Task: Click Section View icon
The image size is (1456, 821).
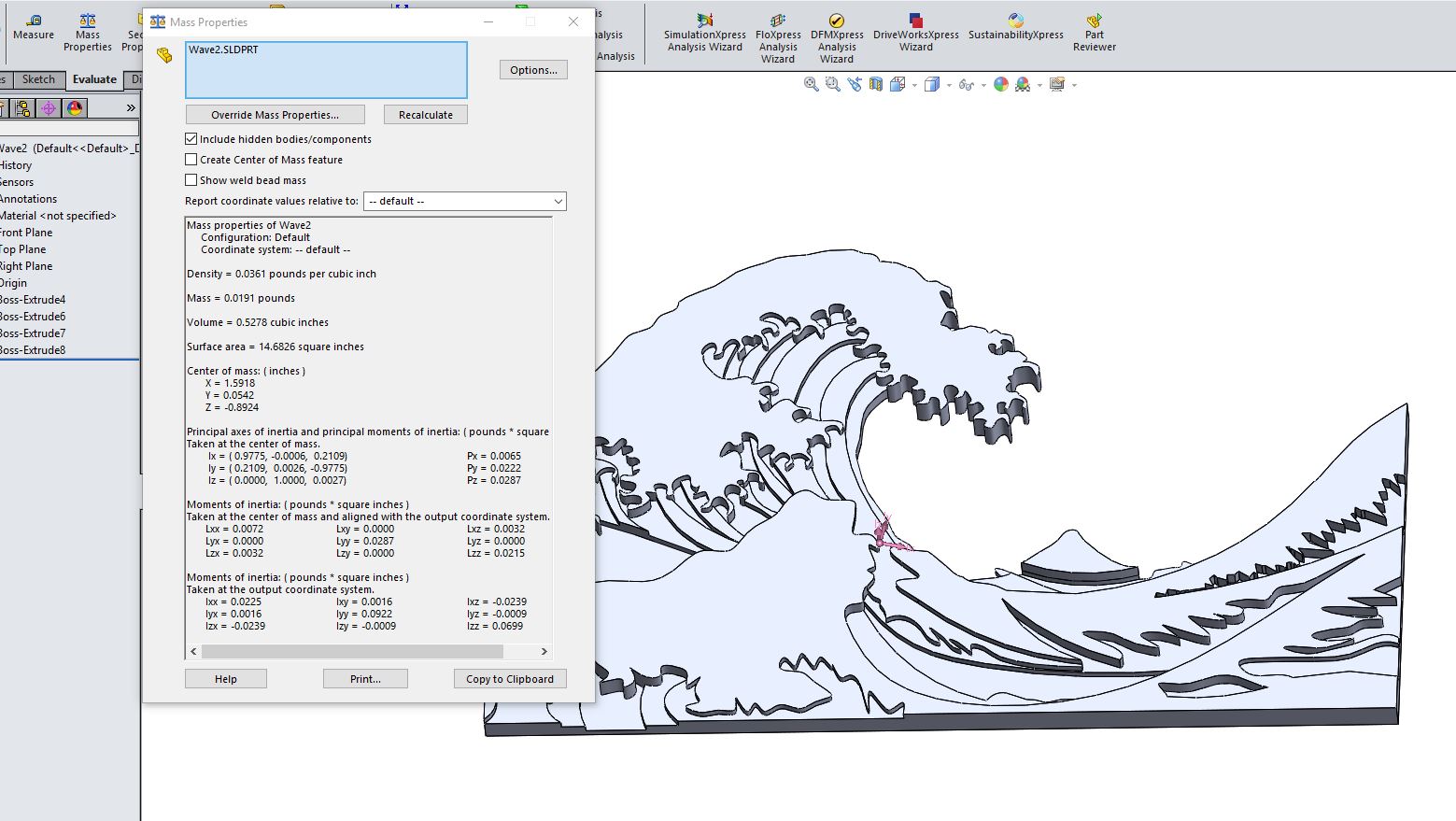Action: [875, 84]
